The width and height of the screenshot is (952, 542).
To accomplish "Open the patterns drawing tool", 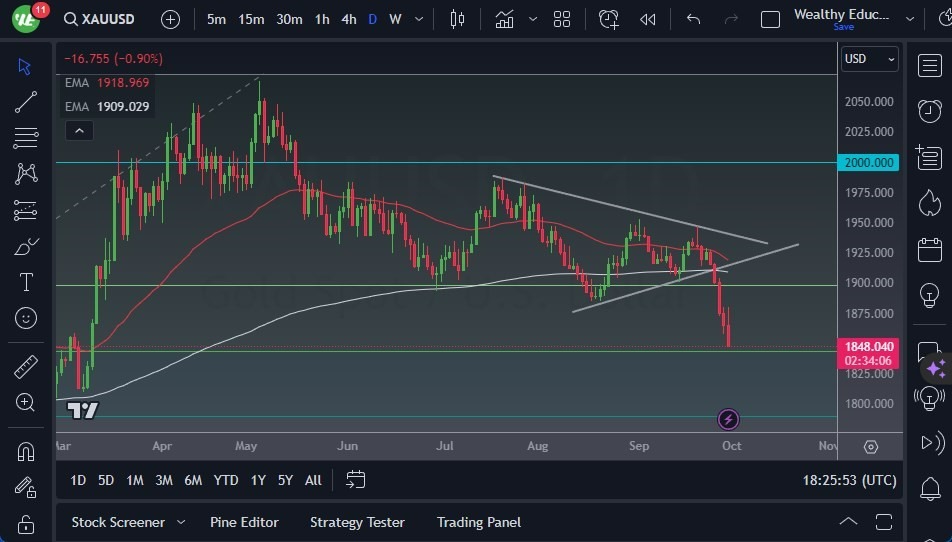I will click(26, 174).
